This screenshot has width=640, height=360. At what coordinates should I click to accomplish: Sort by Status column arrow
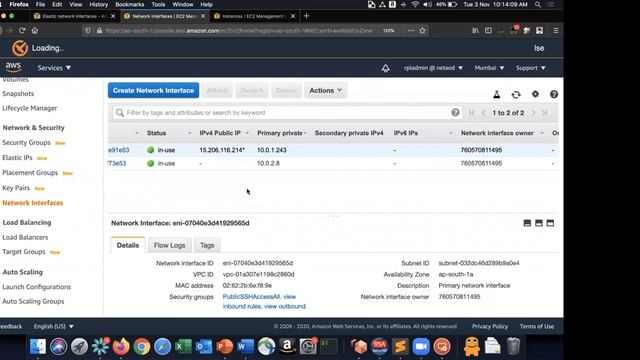pyautogui.click(x=189, y=133)
